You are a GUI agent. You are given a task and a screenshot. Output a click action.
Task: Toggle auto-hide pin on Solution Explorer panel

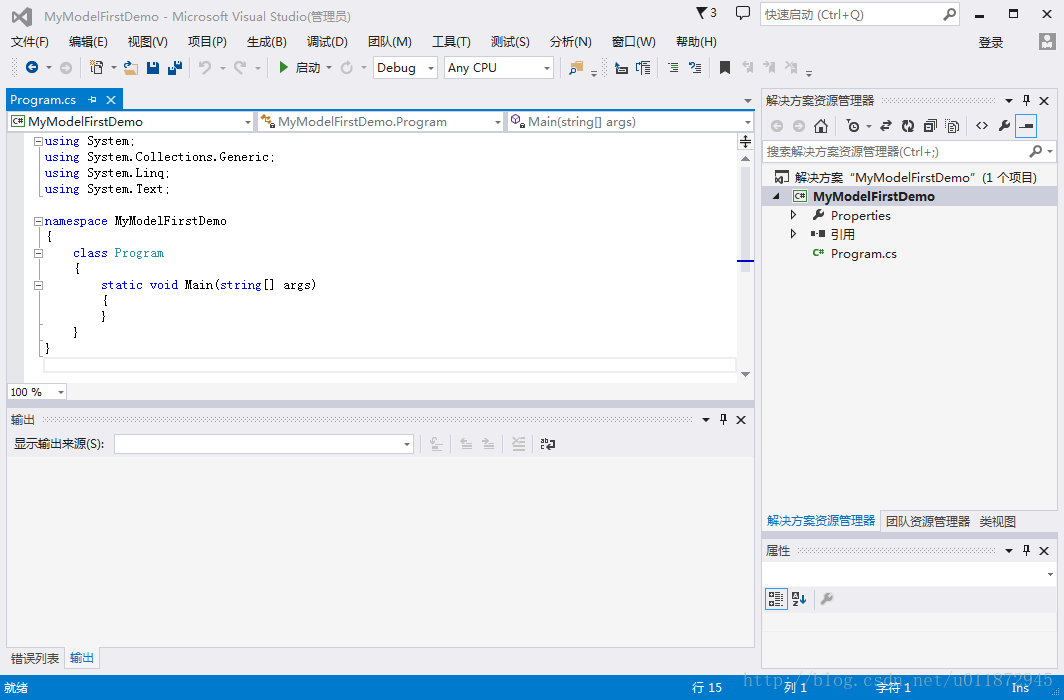click(1026, 100)
